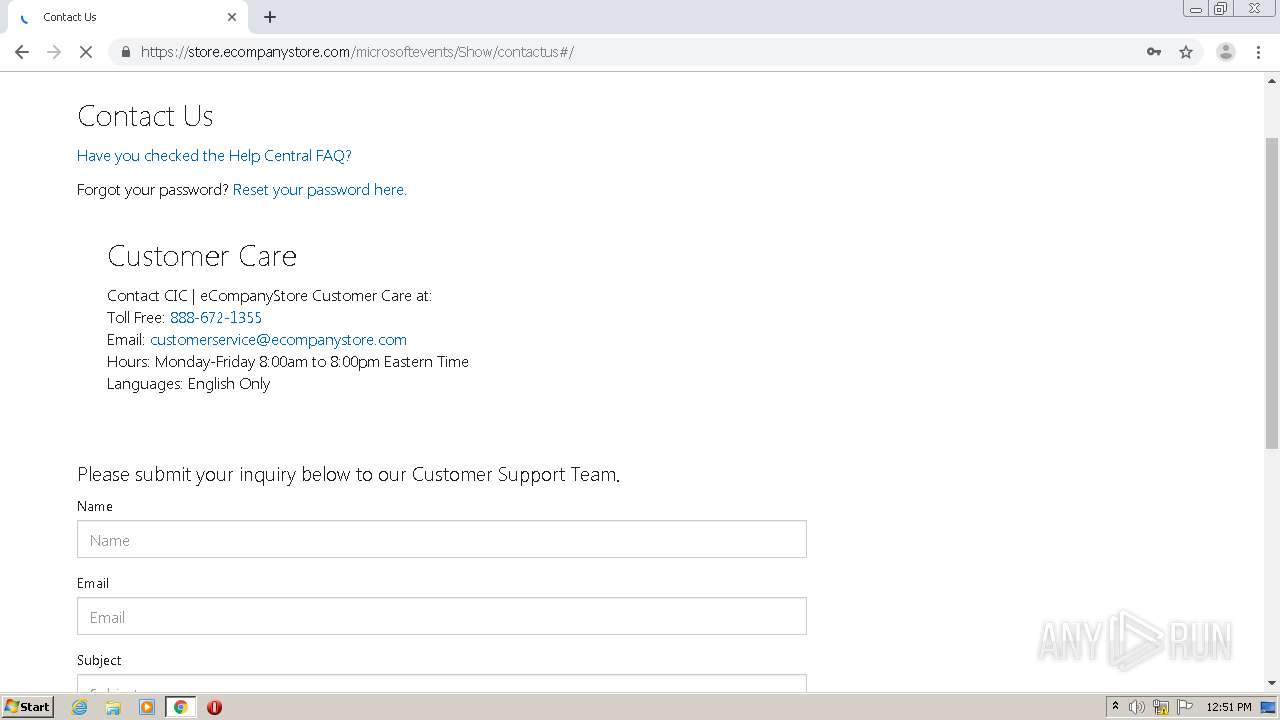Open saved passwords key icon
1280x720 pixels.
tap(1154, 52)
